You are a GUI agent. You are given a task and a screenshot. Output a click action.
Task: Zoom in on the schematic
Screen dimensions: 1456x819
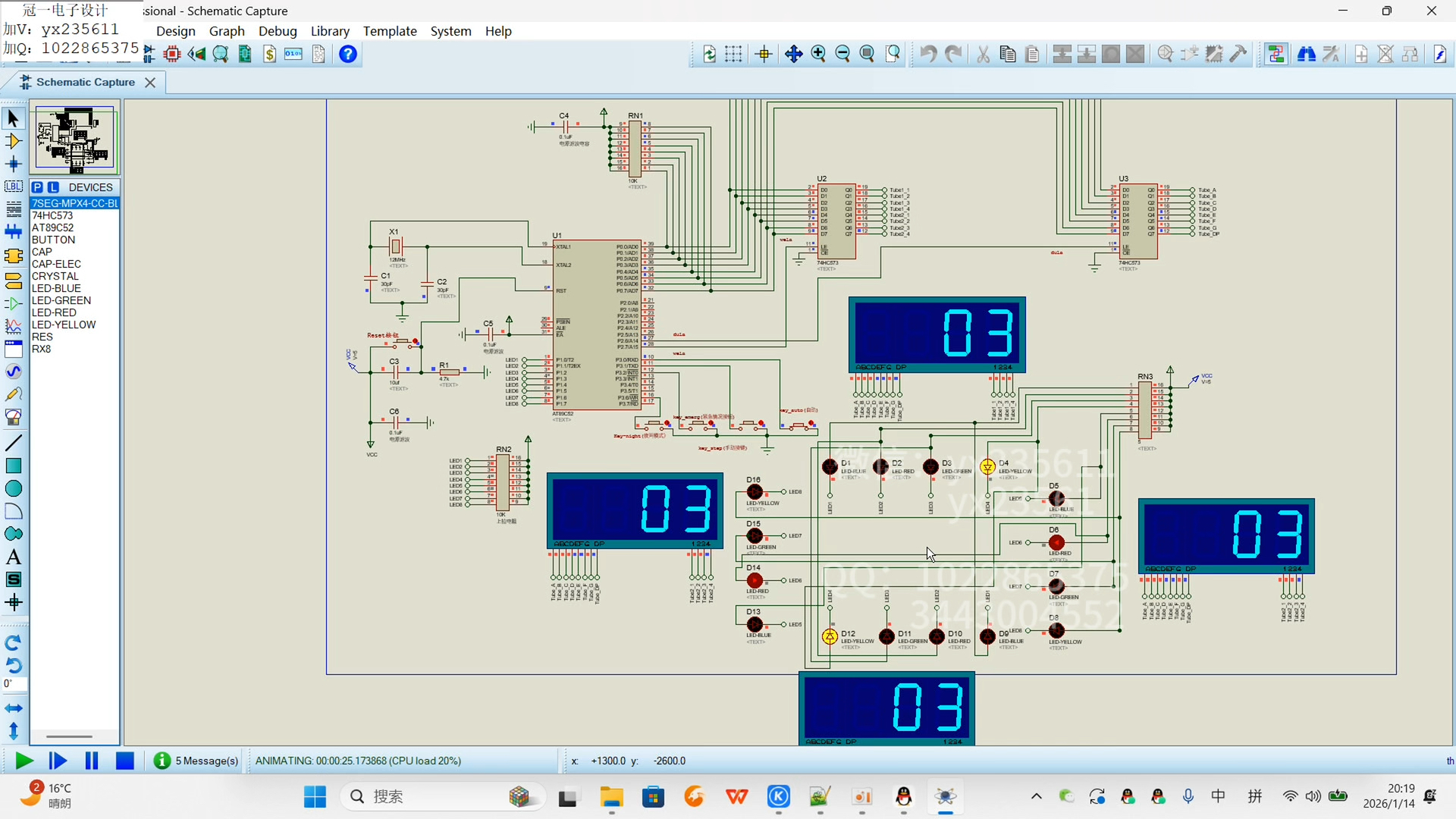point(818,54)
